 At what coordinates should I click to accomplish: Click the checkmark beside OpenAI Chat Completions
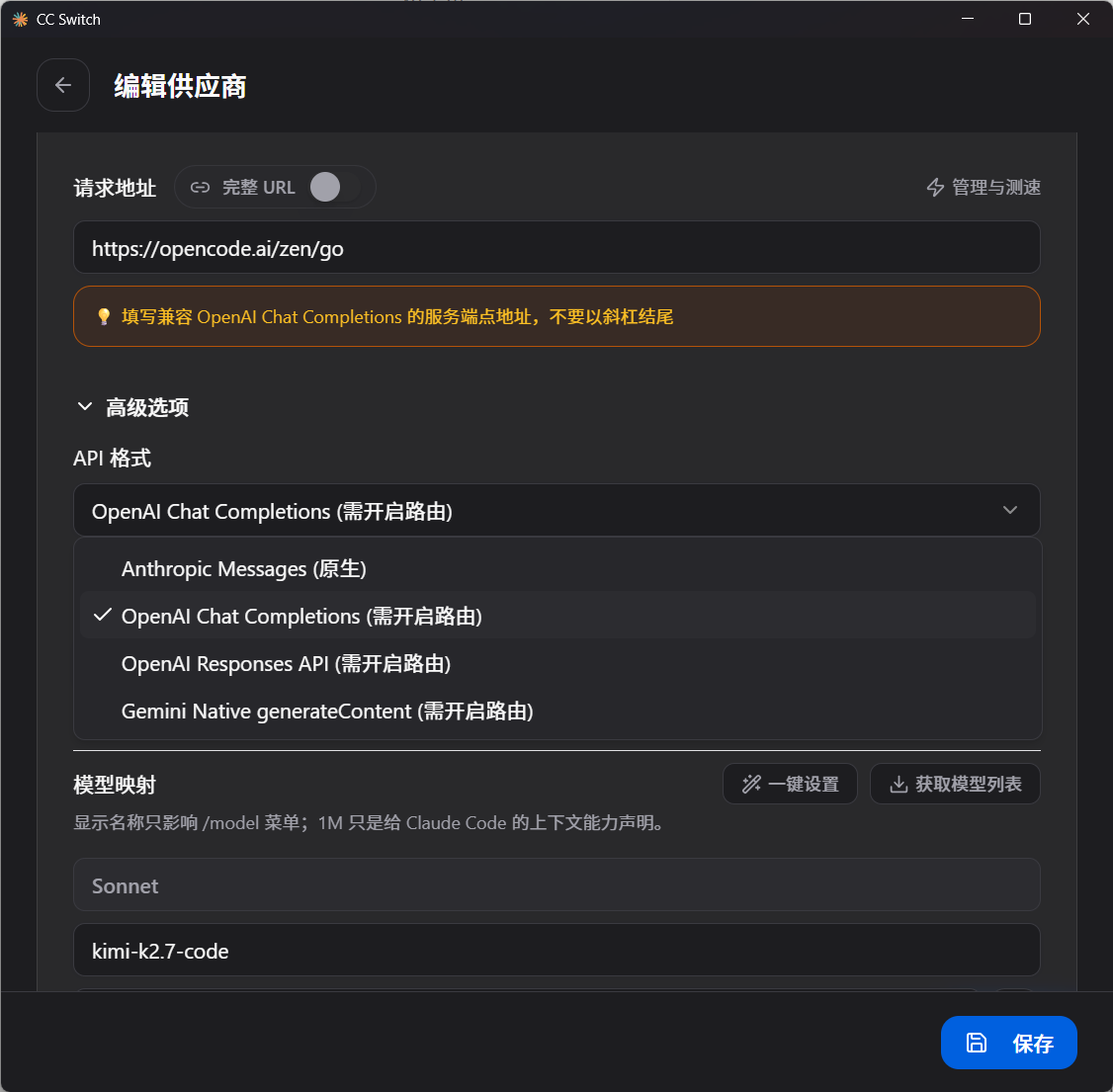[x=102, y=616]
